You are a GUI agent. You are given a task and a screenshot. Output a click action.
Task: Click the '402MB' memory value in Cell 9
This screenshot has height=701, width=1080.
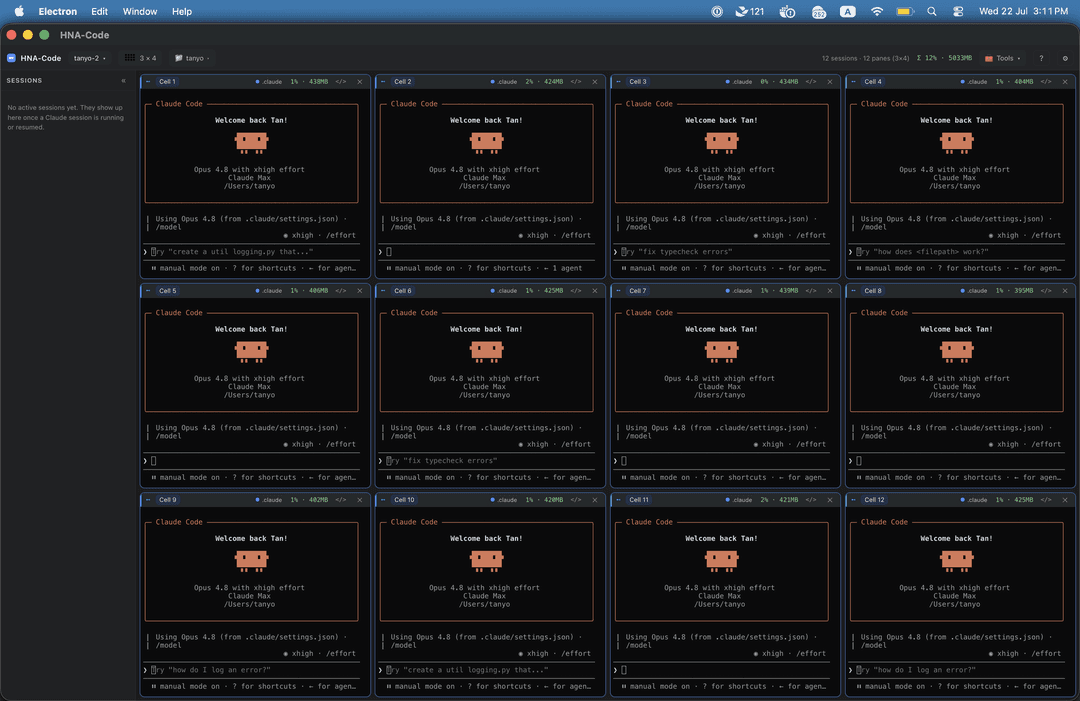318,500
